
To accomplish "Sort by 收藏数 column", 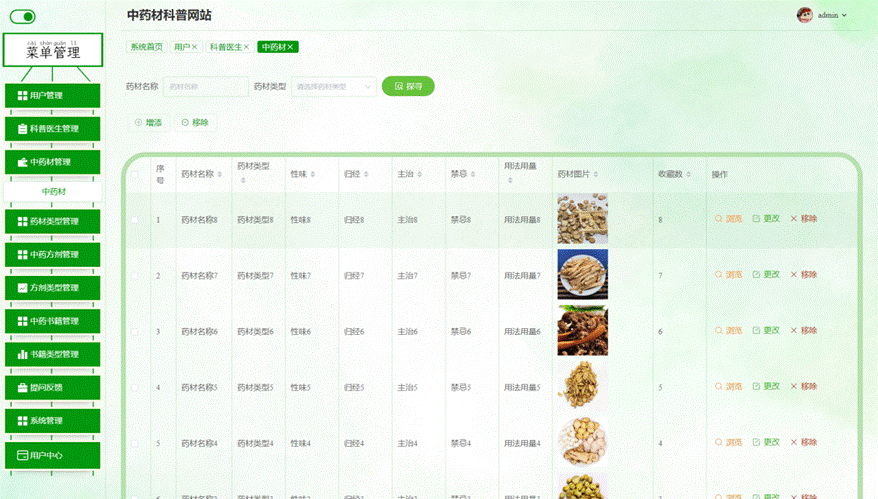I will [688, 174].
